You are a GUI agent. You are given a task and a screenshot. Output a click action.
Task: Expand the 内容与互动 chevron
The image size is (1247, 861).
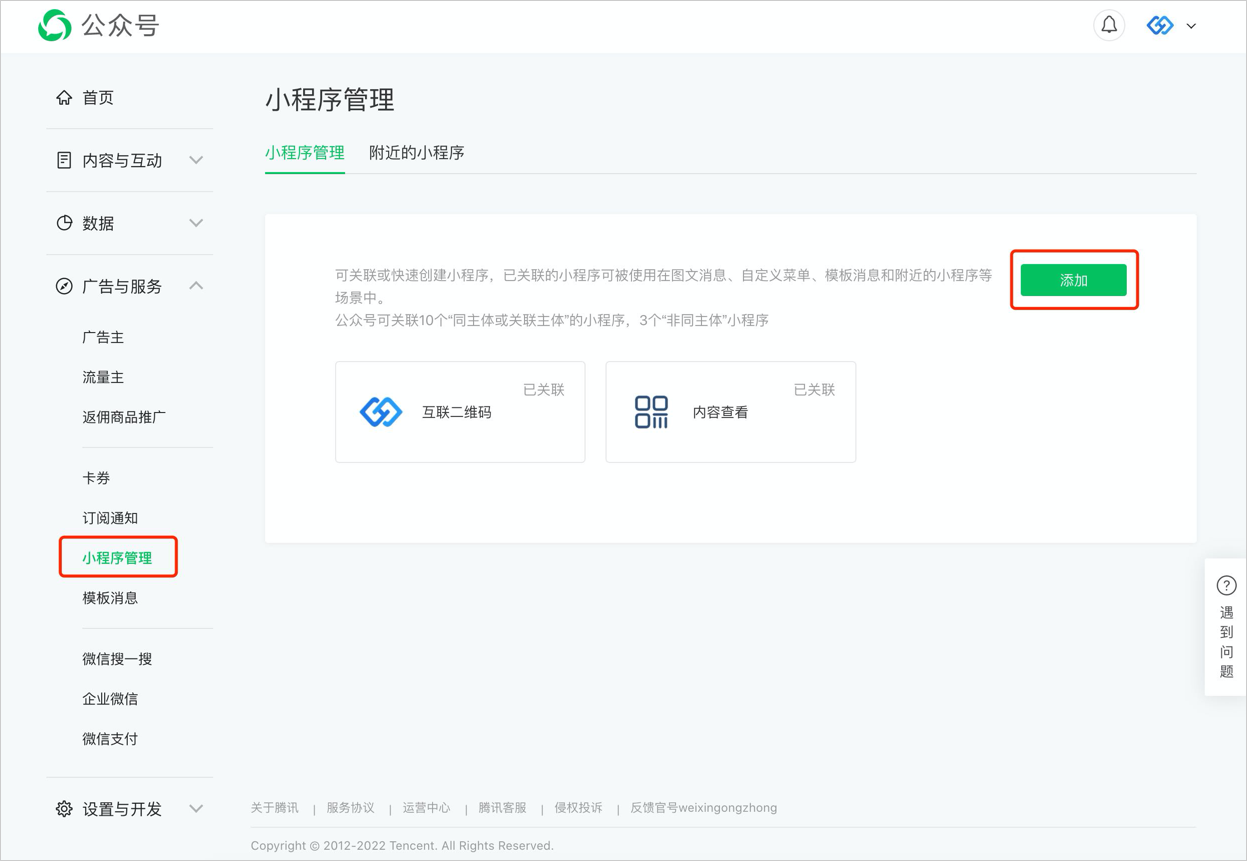(196, 160)
